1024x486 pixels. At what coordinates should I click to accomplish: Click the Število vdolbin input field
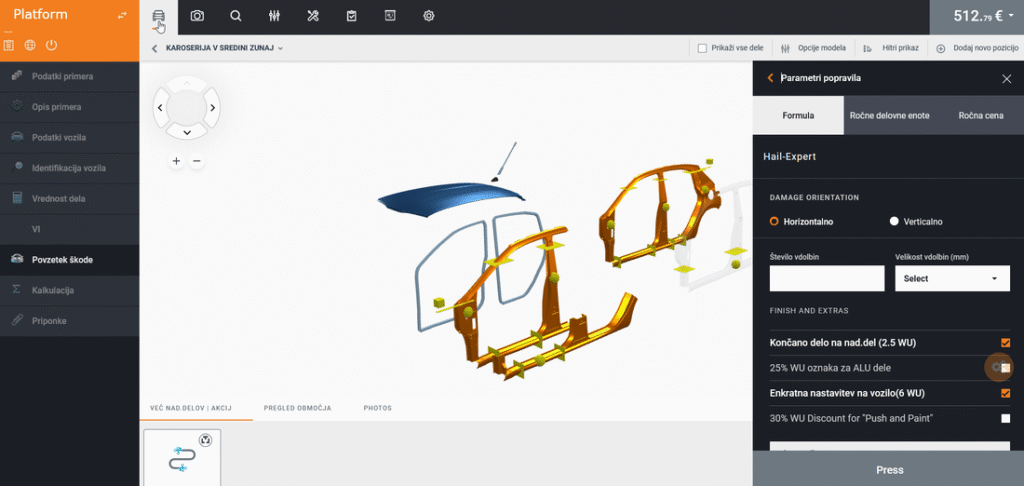pyautogui.click(x=826, y=278)
